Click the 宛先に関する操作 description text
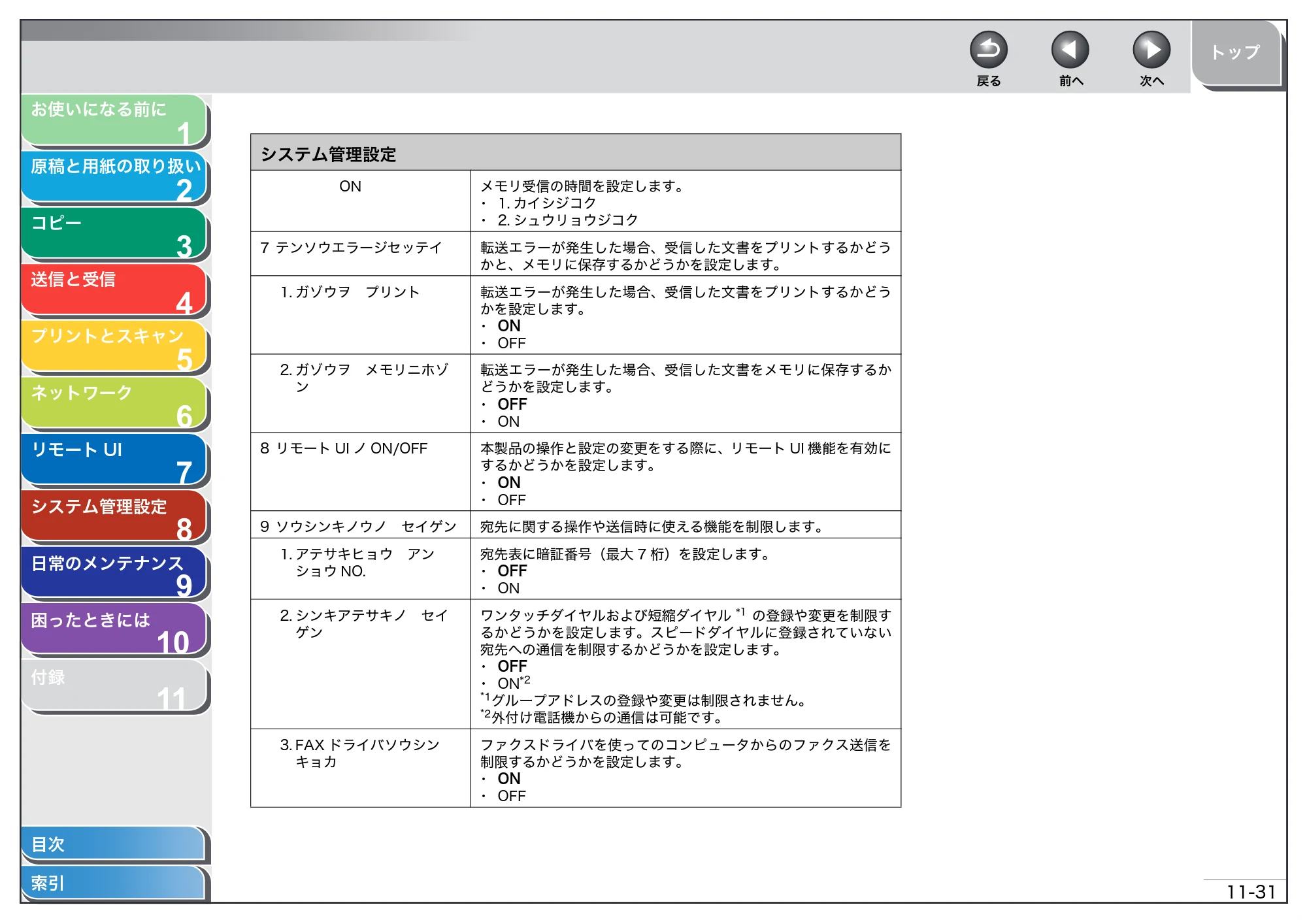The image size is (1307, 924). (652, 527)
